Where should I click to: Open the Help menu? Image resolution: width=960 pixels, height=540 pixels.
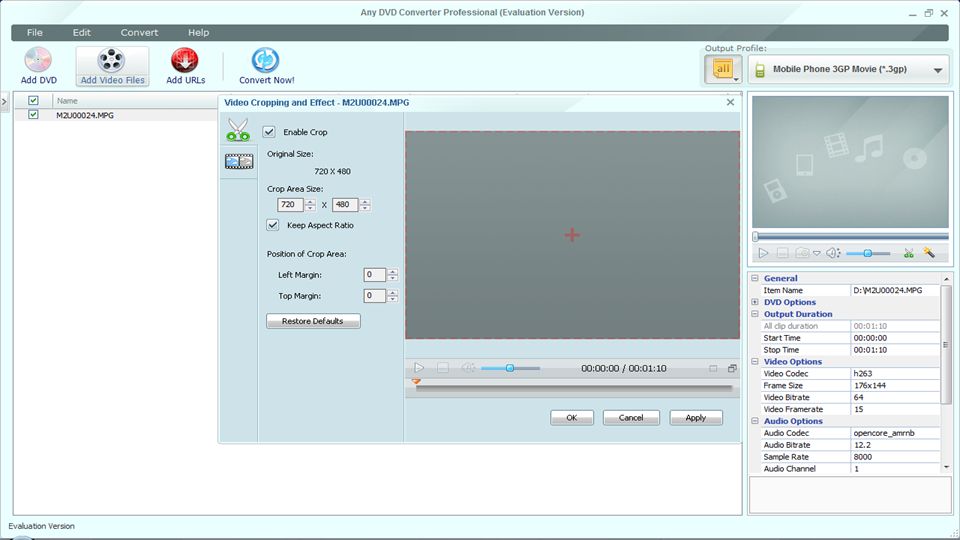pyautogui.click(x=198, y=32)
